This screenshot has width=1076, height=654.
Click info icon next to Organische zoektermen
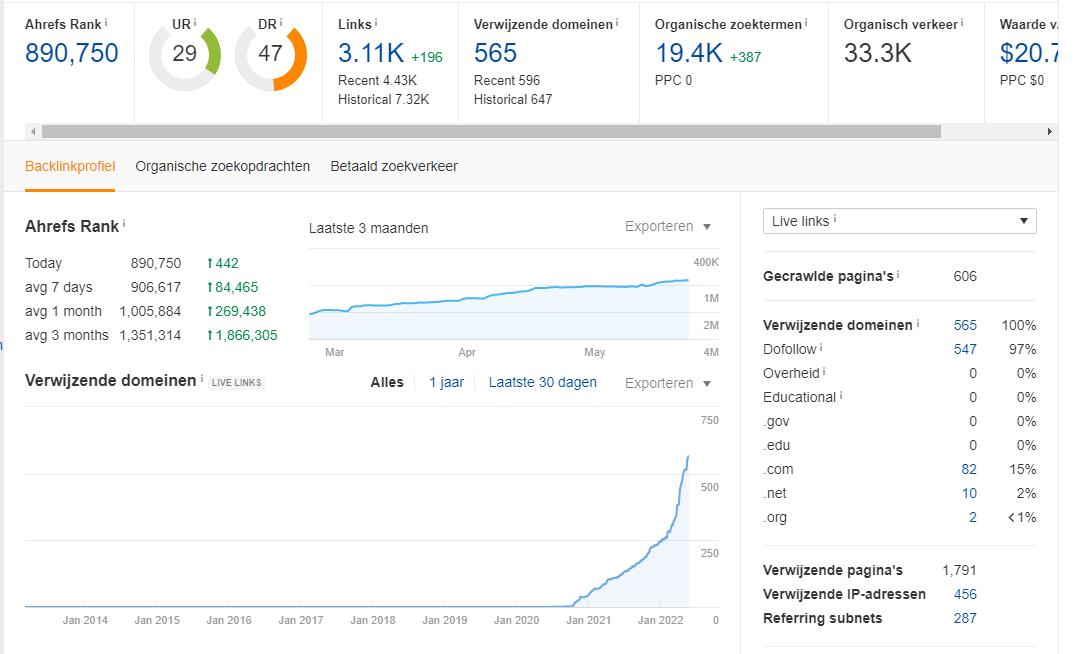pyautogui.click(x=806, y=22)
